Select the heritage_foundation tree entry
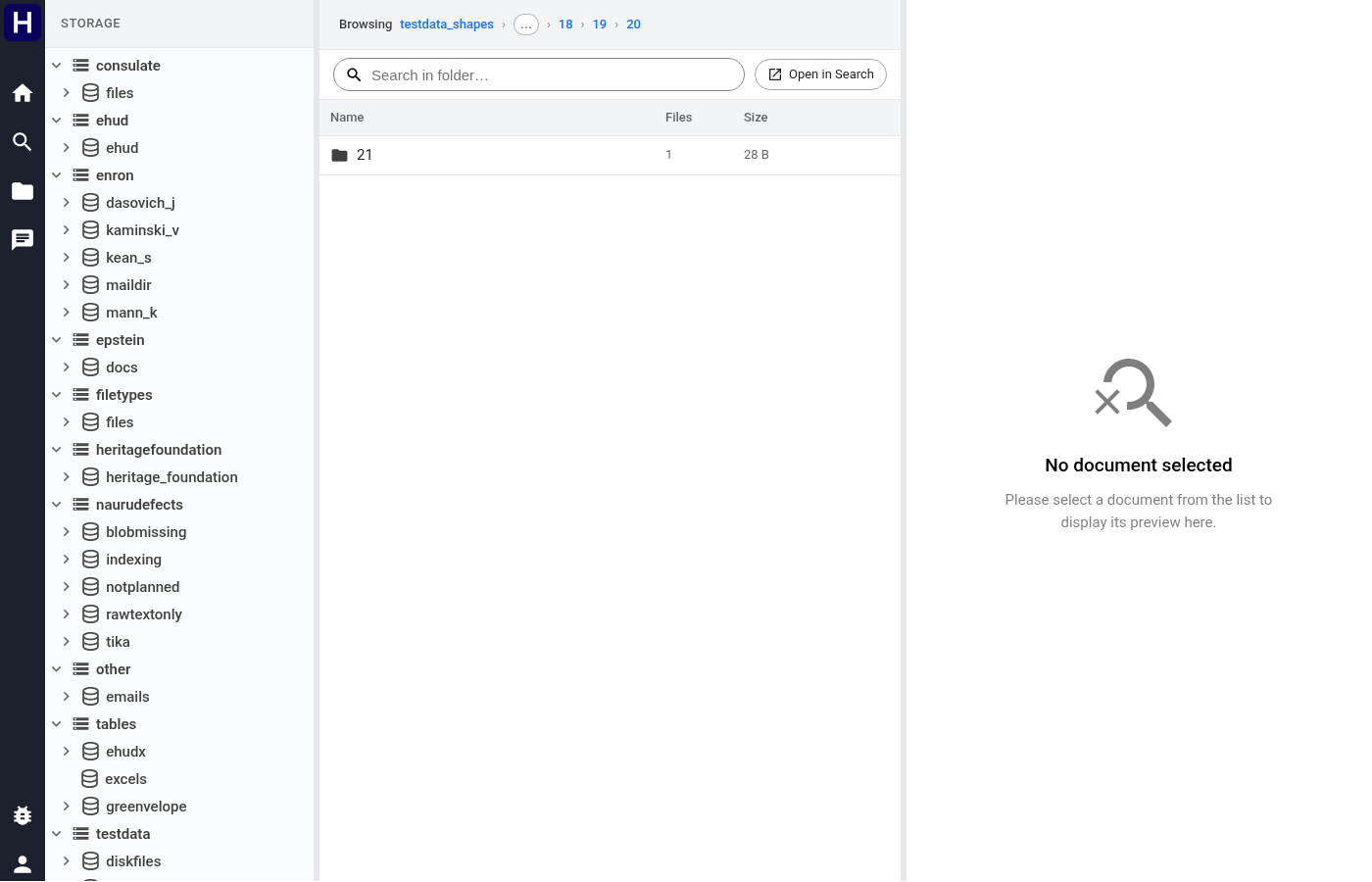The height and width of the screenshot is (882, 1372). 171,477
